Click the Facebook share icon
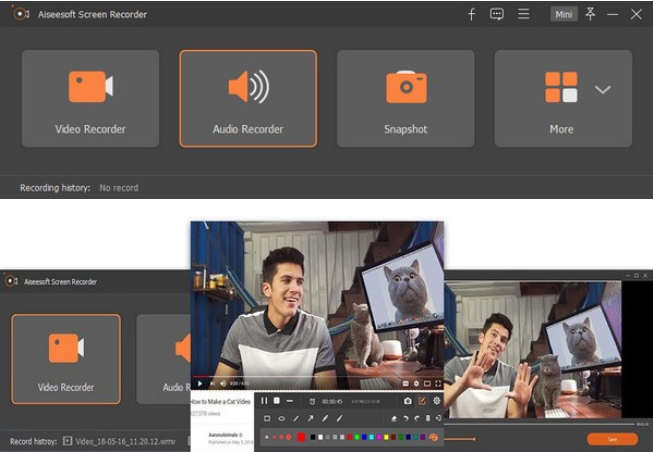This screenshot has height=452, width=653. [x=472, y=14]
